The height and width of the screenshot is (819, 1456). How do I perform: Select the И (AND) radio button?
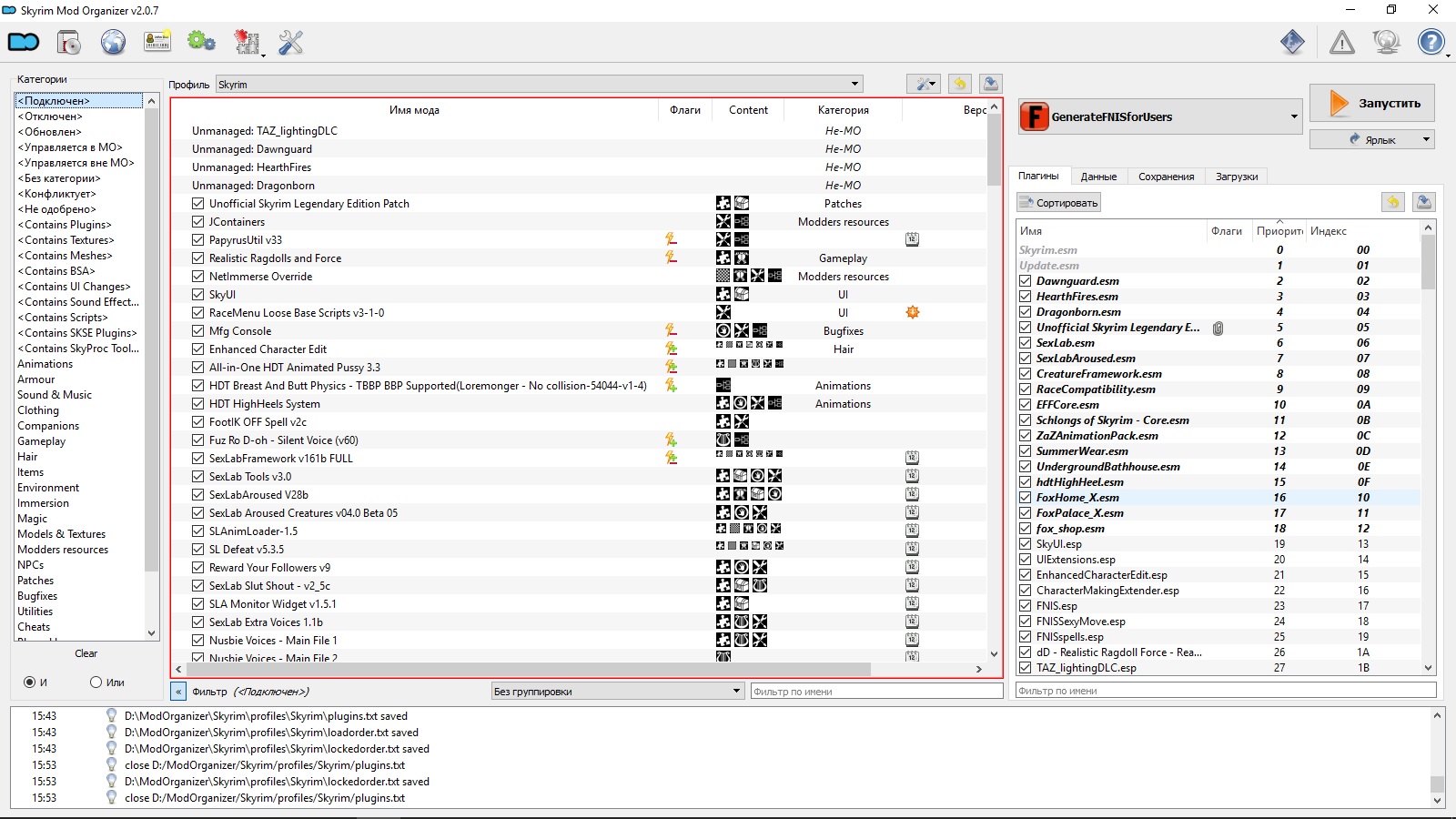tap(30, 682)
